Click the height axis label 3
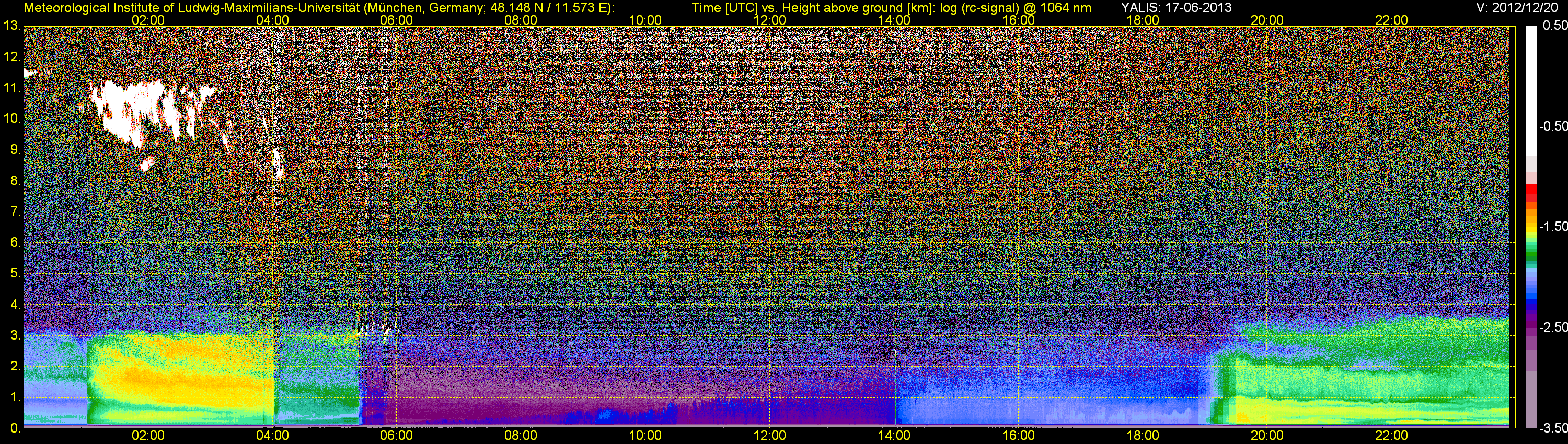1568x444 pixels. point(15,335)
